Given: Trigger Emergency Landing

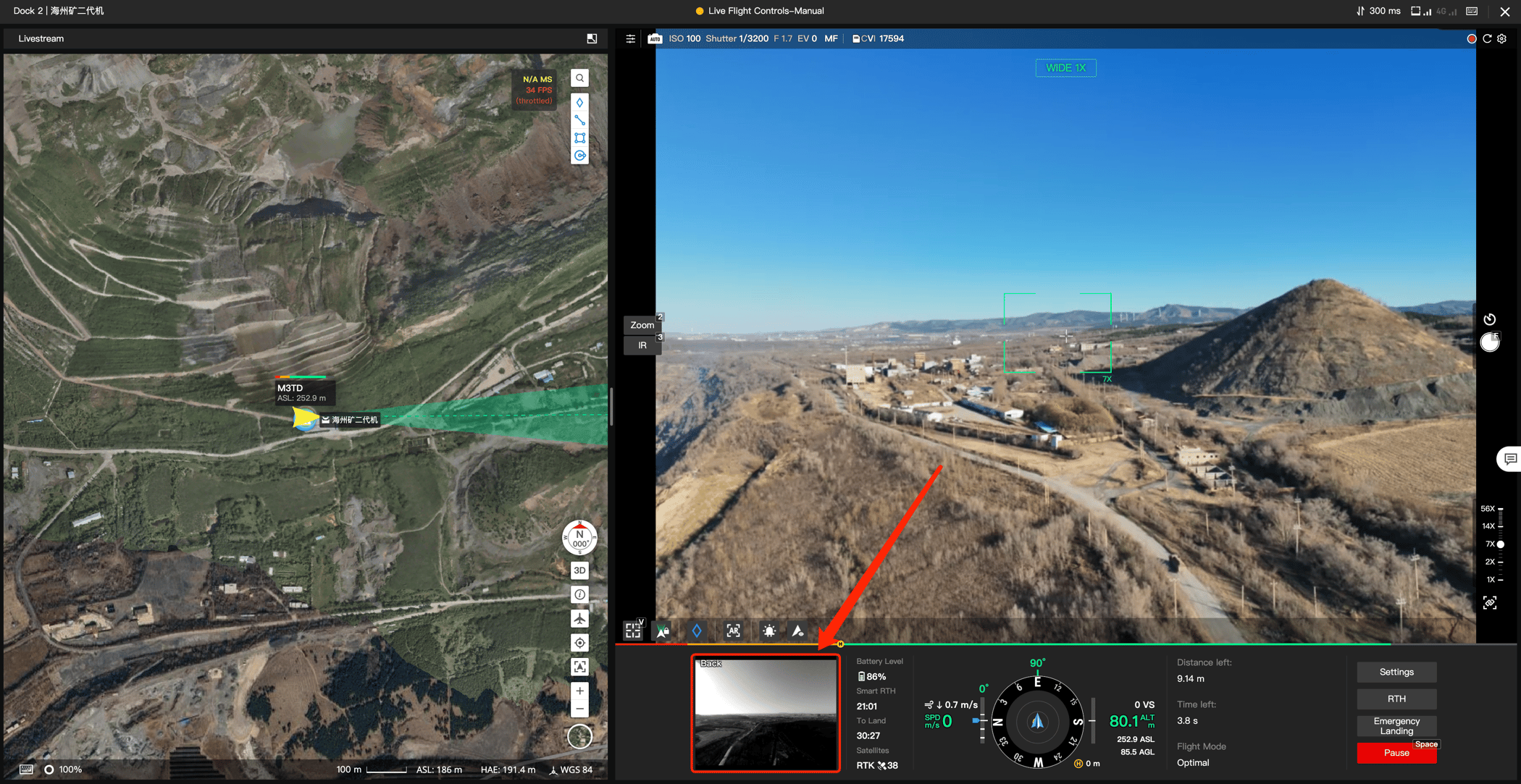Looking at the screenshot, I should coord(1396,725).
